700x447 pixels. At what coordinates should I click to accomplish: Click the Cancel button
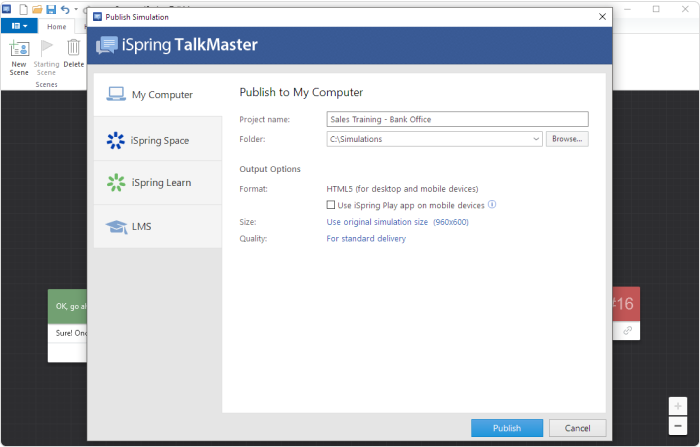point(577,428)
